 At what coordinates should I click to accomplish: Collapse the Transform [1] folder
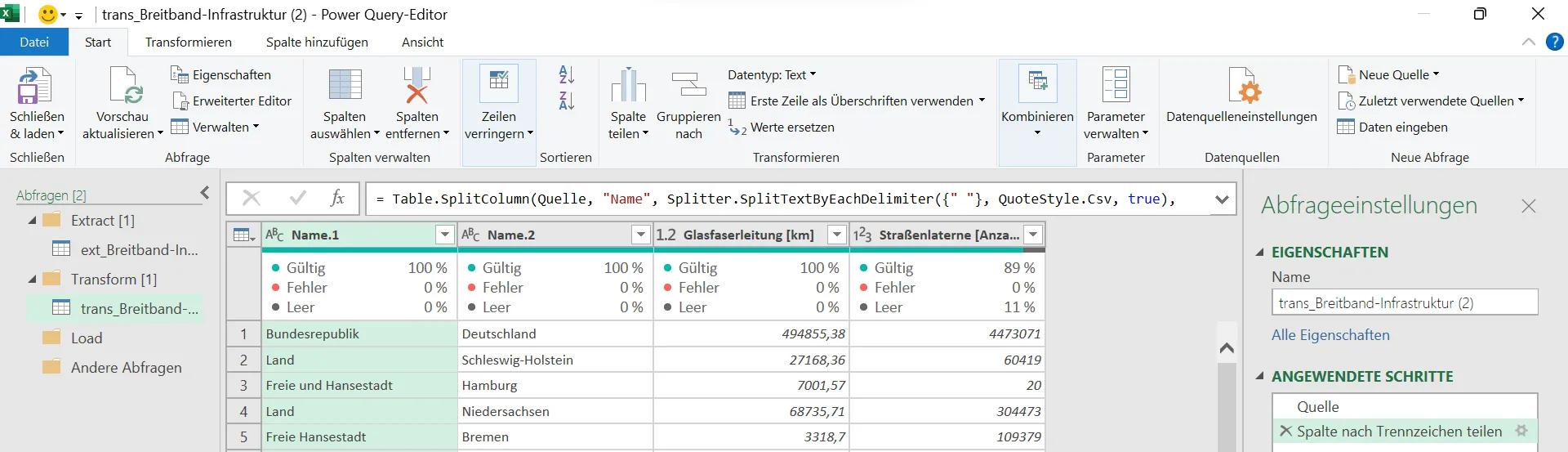point(32,280)
